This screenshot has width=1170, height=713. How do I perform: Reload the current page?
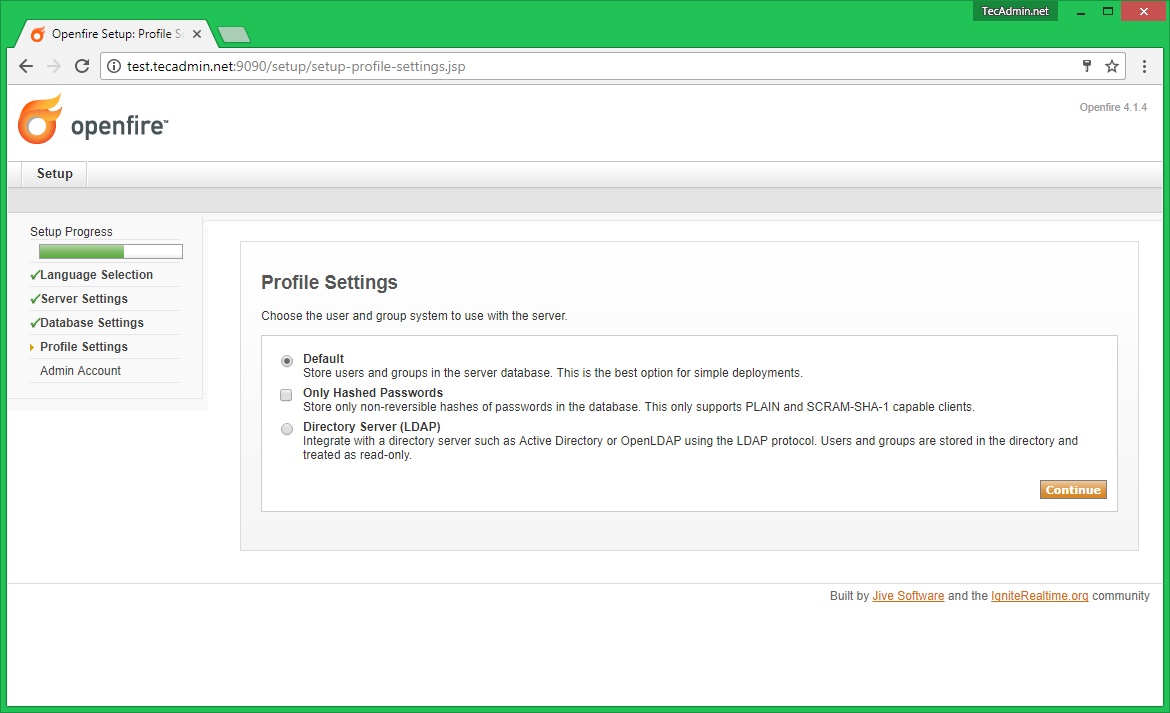point(82,66)
